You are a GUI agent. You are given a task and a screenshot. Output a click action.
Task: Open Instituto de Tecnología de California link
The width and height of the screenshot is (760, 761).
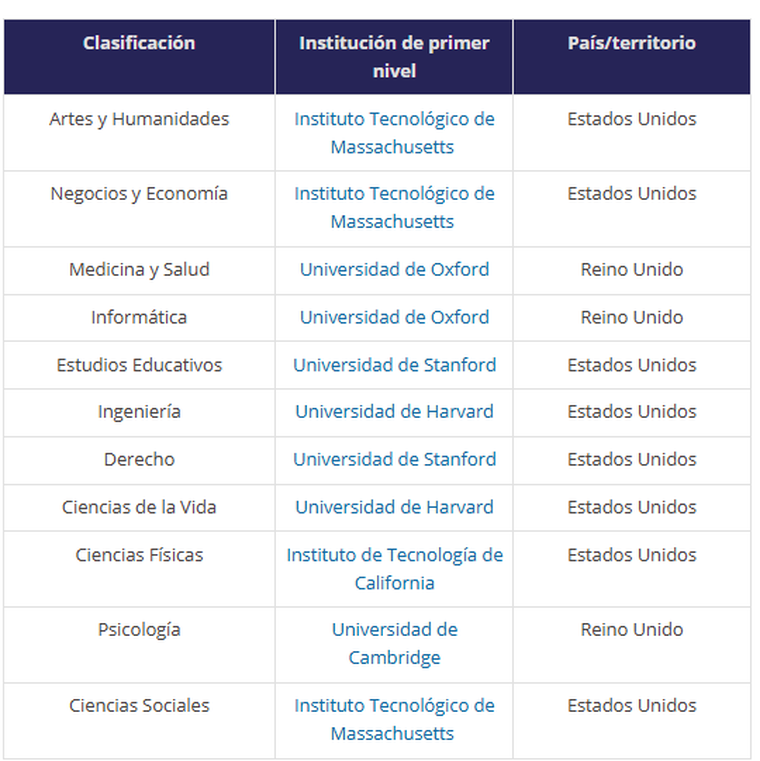tap(394, 569)
